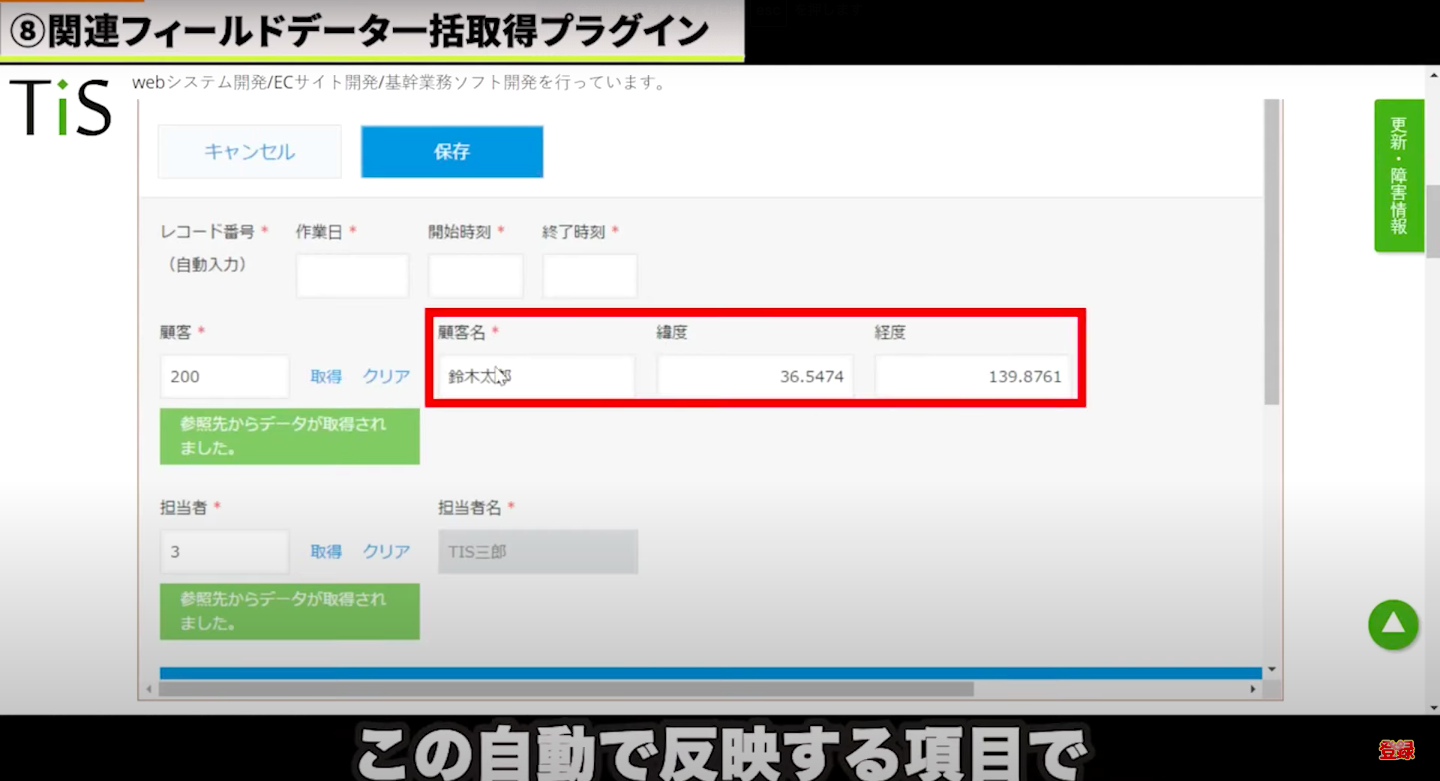Open the 更新・障害情報 side tab
The height and width of the screenshot is (781, 1440).
[1398, 176]
